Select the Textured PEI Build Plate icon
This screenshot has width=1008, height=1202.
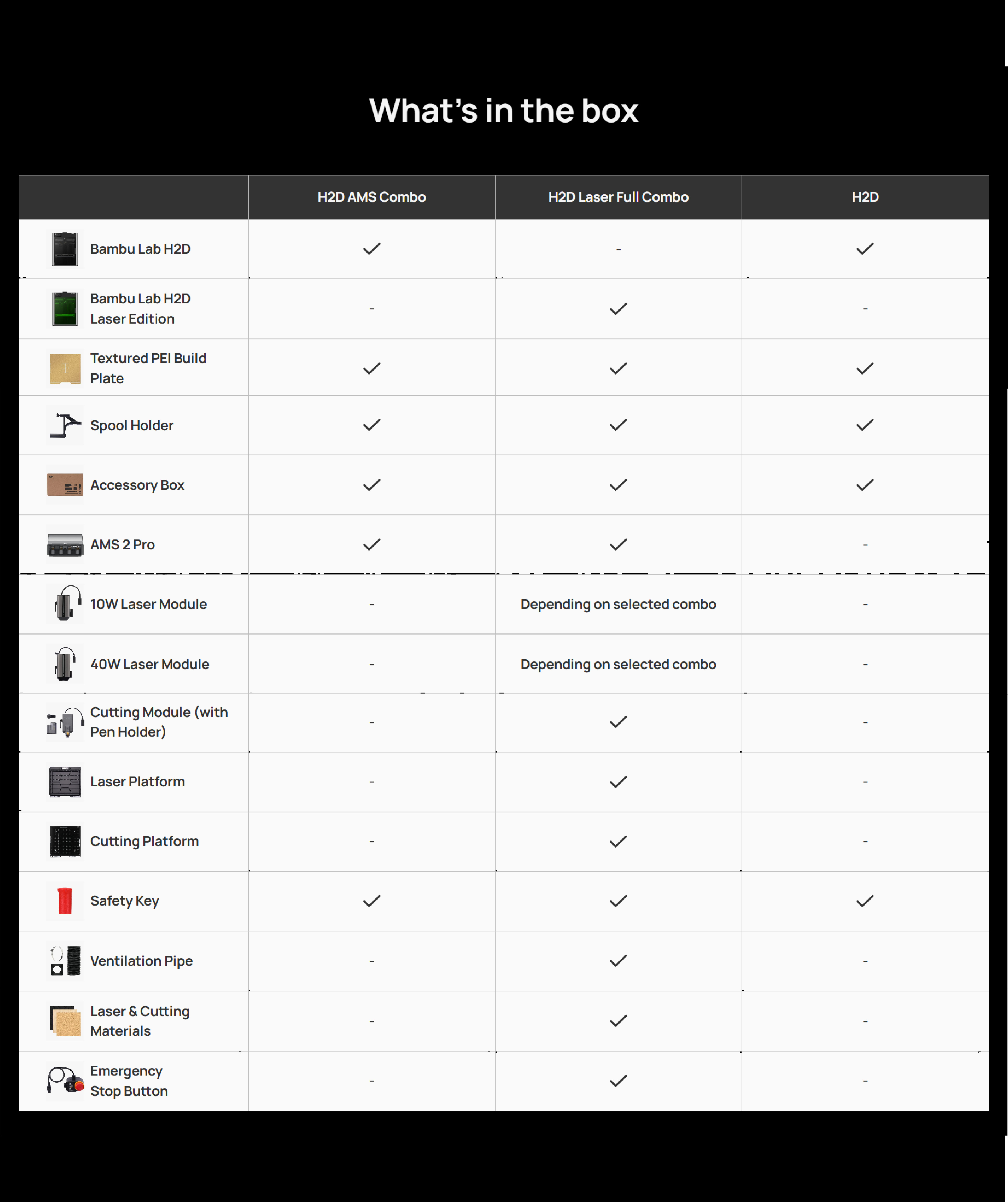[x=65, y=368]
